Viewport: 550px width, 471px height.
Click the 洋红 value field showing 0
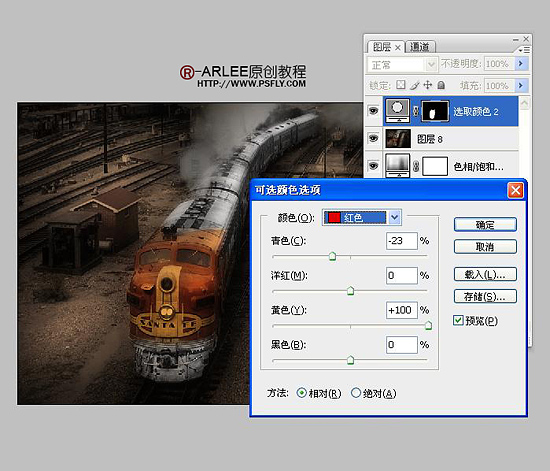click(x=402, y=275)
